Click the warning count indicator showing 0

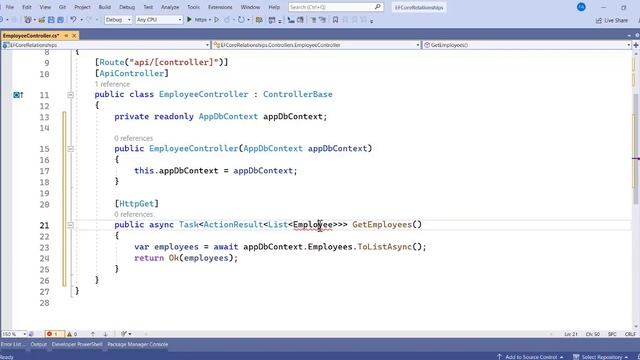[72, 334]
